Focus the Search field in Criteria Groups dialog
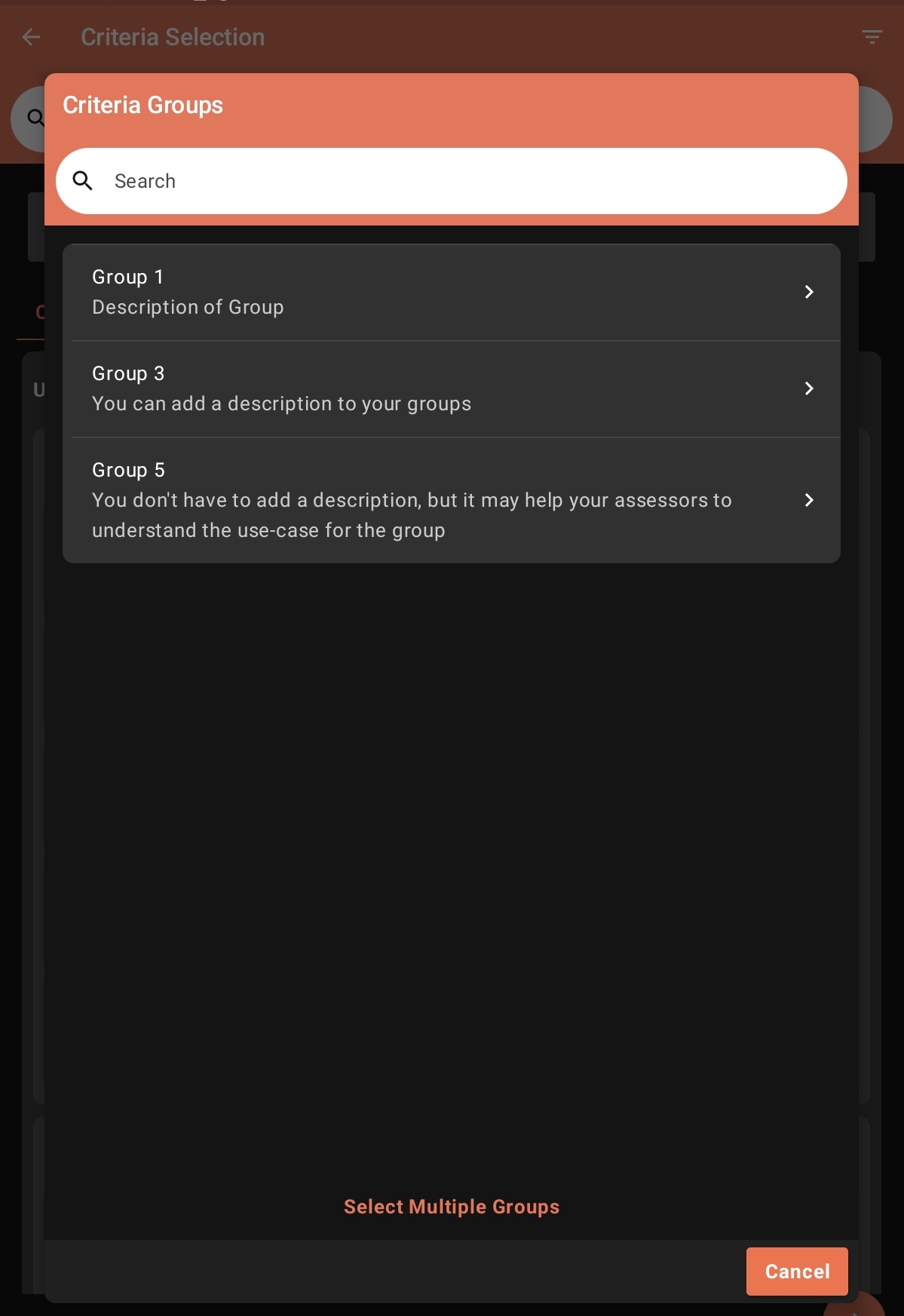The width and height of the screenshot is (904, 1316). coord(451,181)
